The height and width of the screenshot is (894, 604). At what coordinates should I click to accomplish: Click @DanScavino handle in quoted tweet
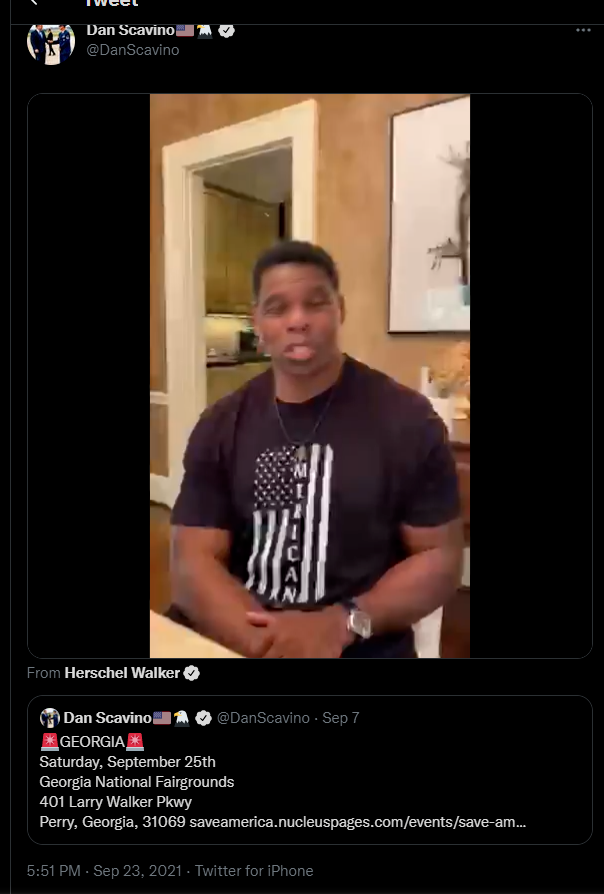tap(264, 718)
